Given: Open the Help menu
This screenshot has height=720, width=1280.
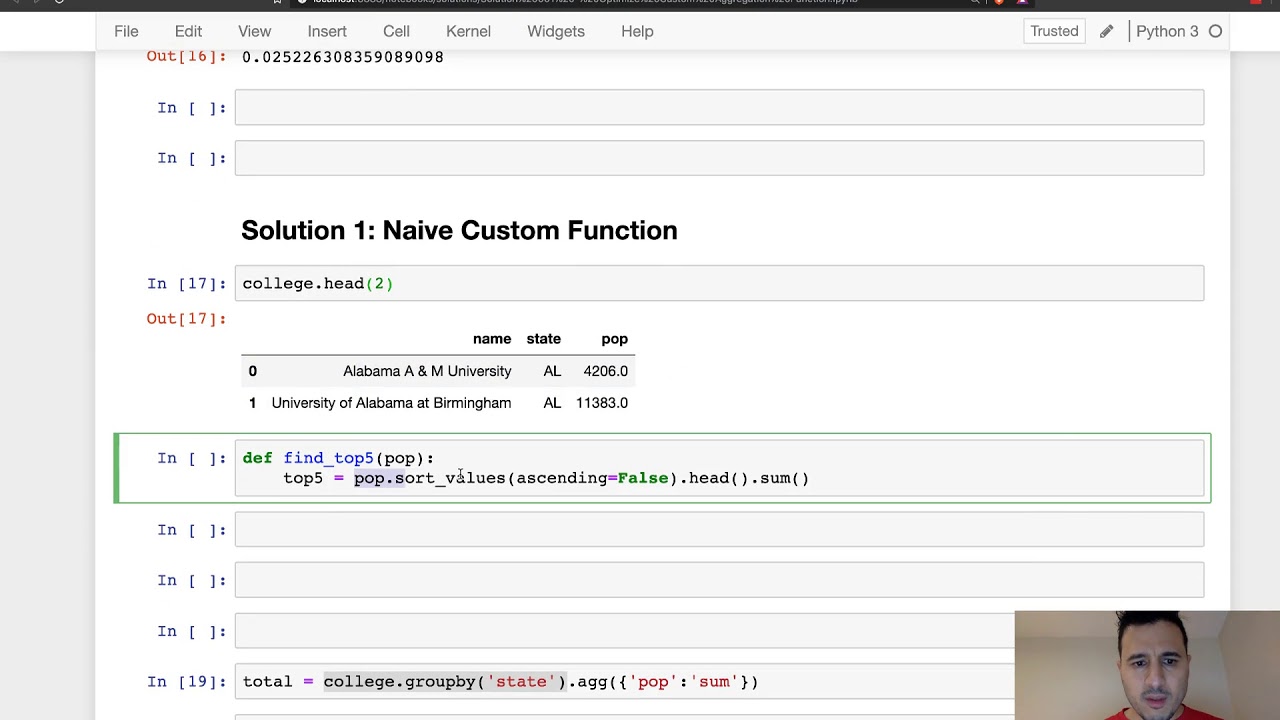Looking at the screenshot, I should [x=637, y=31].
